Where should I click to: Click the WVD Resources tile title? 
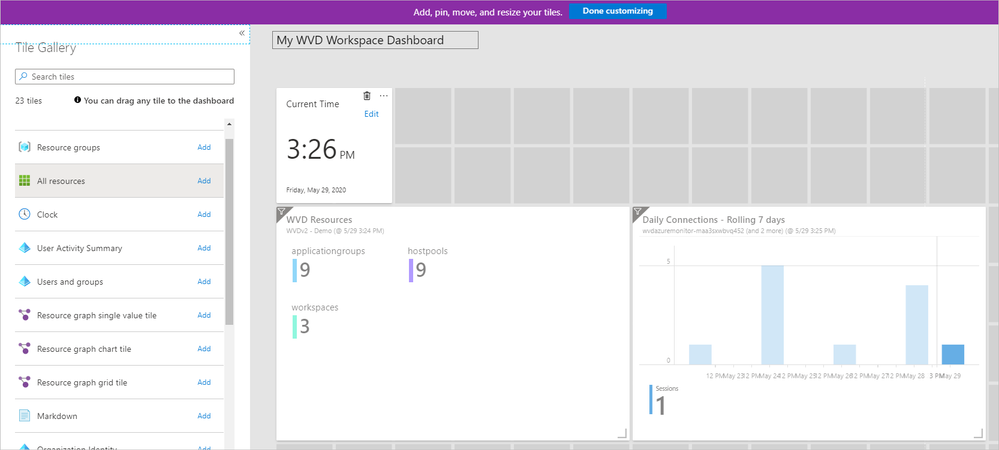(319, 220)
